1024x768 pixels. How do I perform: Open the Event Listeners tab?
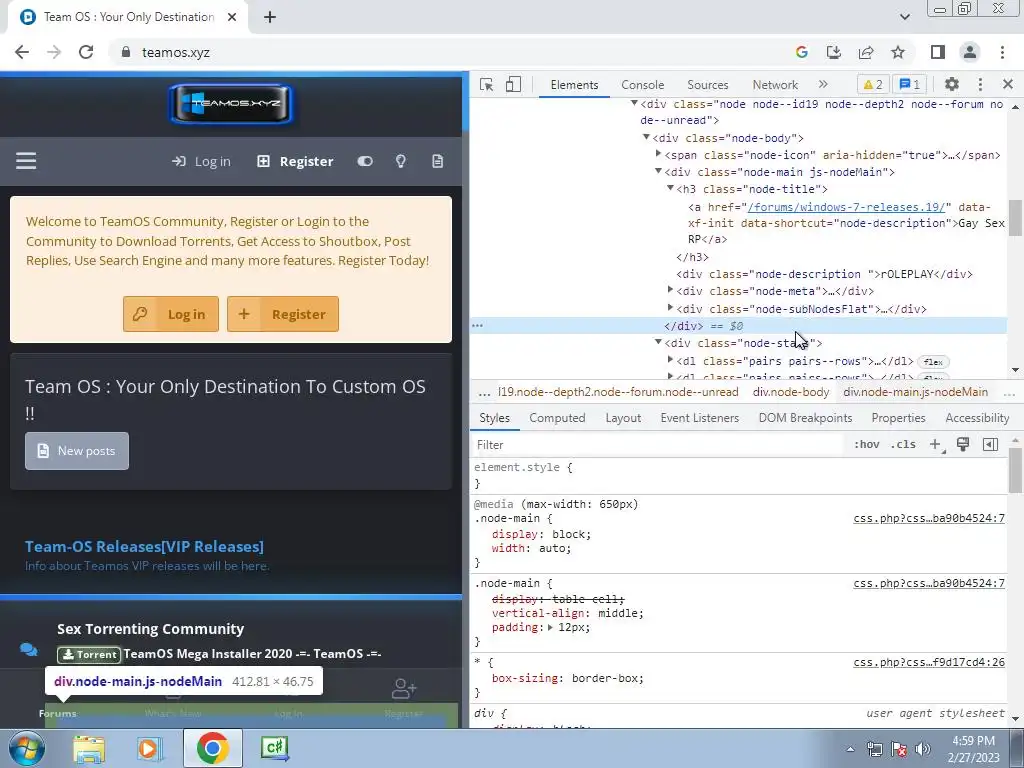tap(699, 418)
